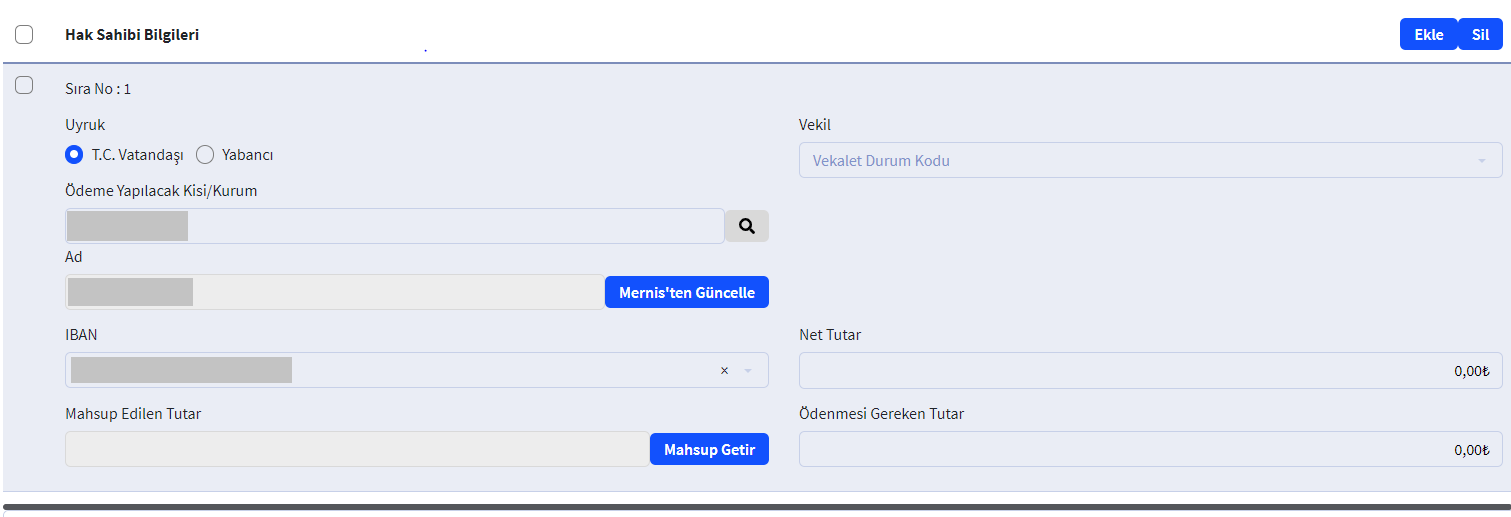
Task: Select the T.C. Vatandaşı radio button
Action: (x=74, y=155)
